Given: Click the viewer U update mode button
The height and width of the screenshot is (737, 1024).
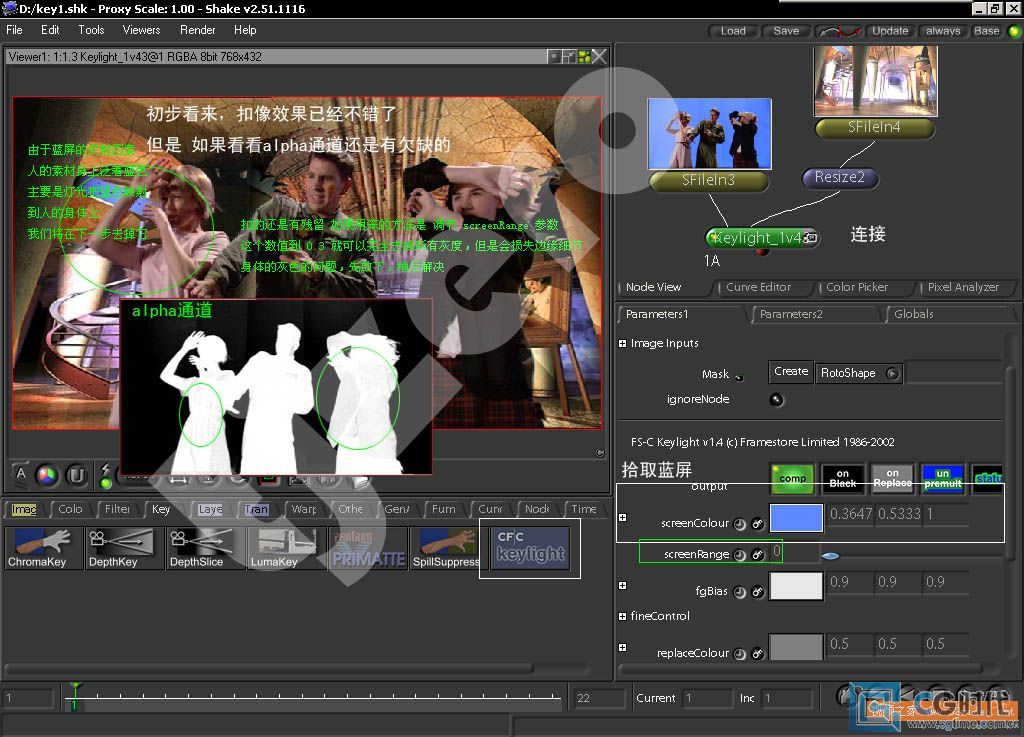Looking at the screenshot, I should (x=76, y=475).
